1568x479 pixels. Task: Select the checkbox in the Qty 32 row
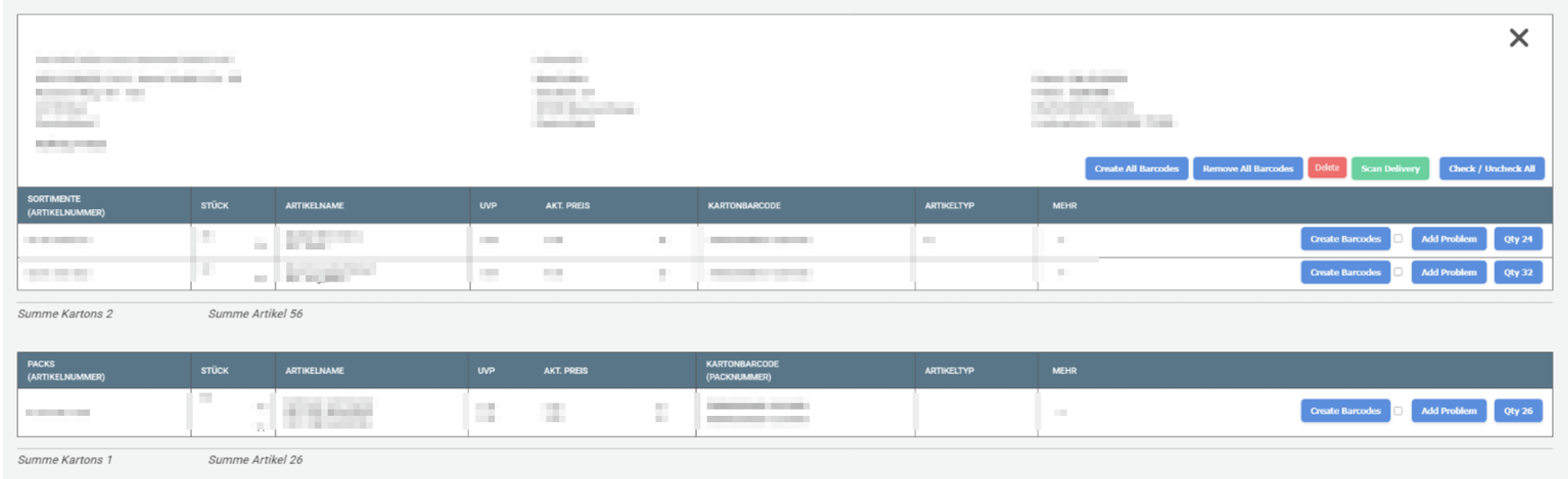click(x=1398, y=272)
